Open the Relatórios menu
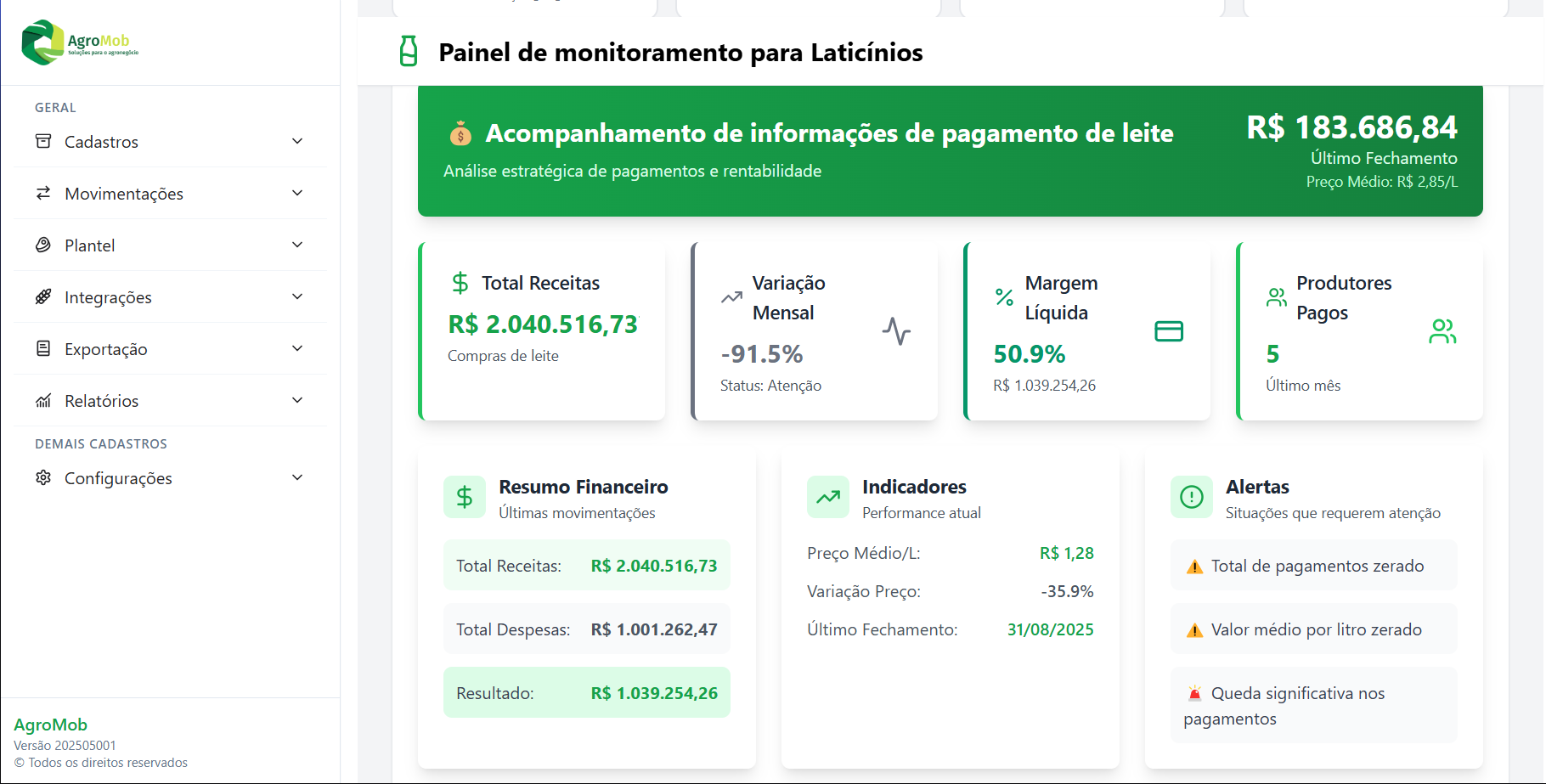The image size is (1546, 784). point(102,401)
